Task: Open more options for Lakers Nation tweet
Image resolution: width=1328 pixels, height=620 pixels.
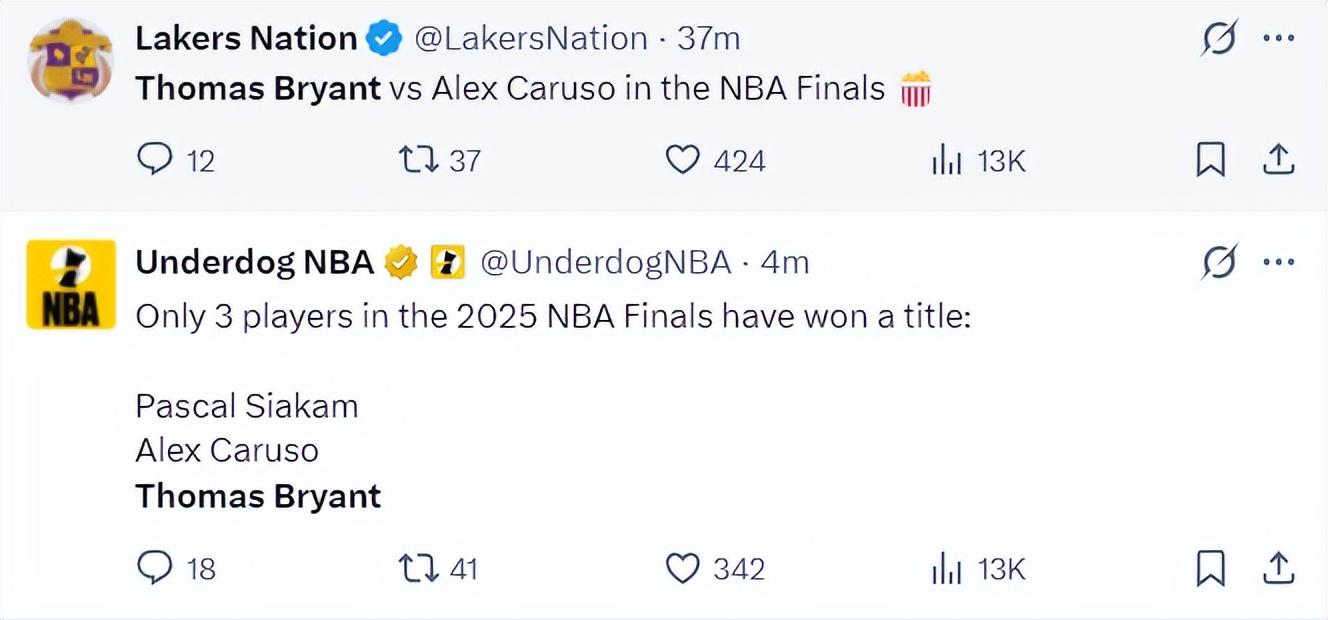Action: pyautogui.click(x=1279, y=39)
